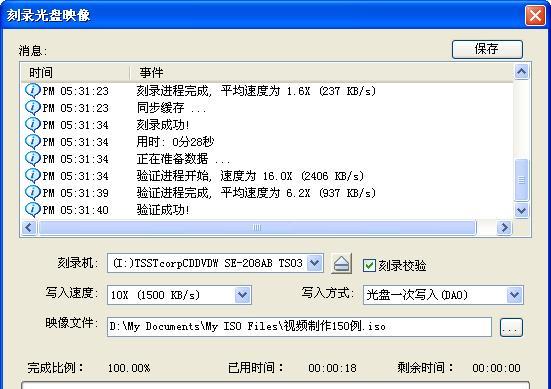Select the 用时: 0分28秒 message
The height and width of the screenshot is (389, 551).
click(175, 142)
